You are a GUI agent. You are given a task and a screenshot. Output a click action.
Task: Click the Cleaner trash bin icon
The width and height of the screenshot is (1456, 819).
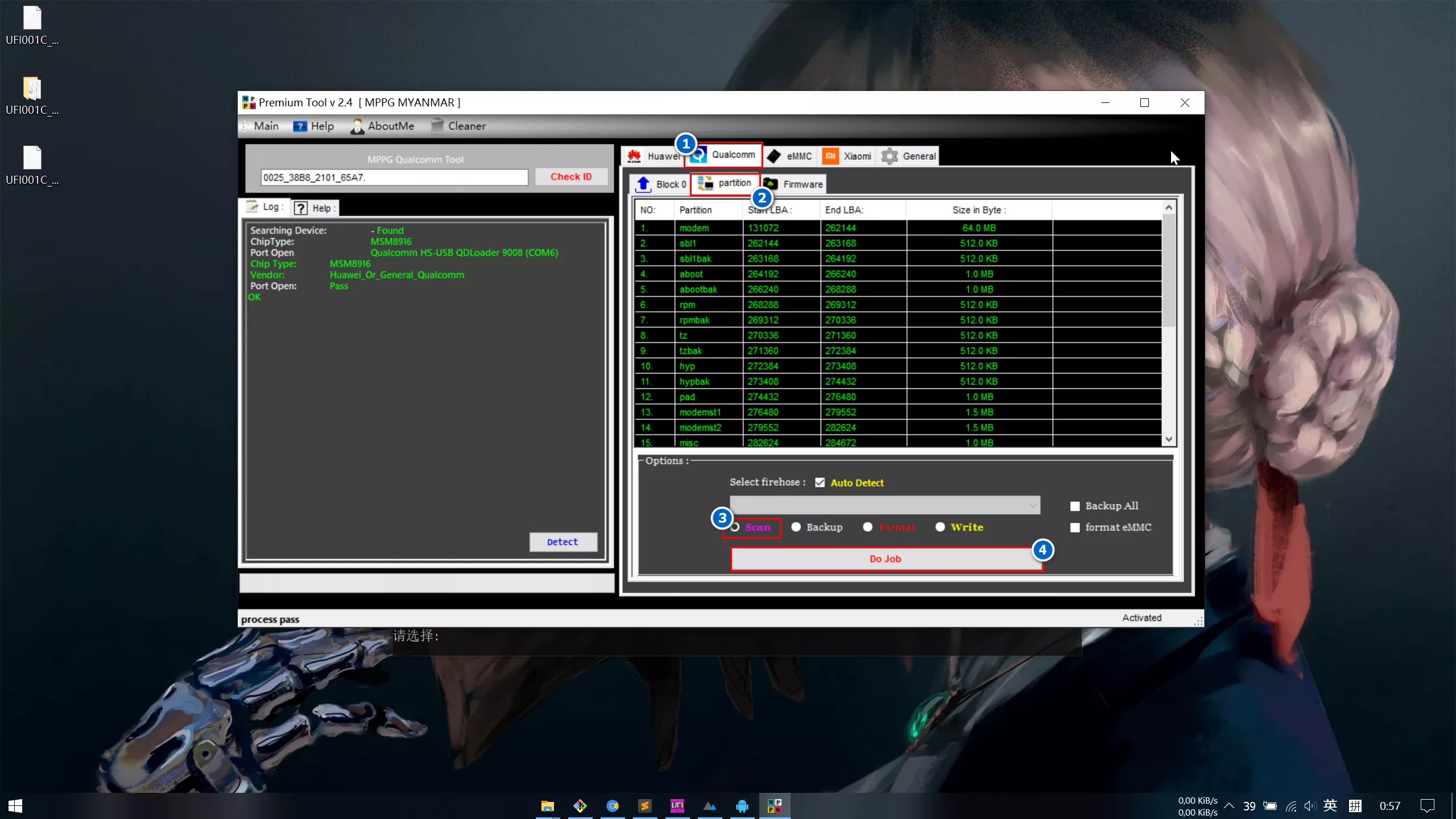[437, 126]
